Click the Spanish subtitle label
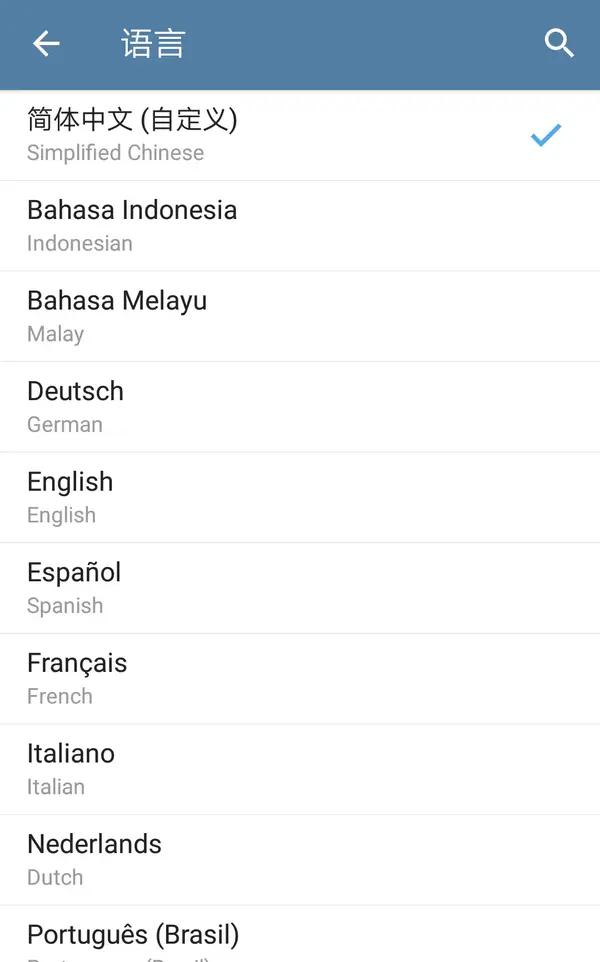Image resolution: width=600 pixels, height=962 pixels. coord(65,605)
